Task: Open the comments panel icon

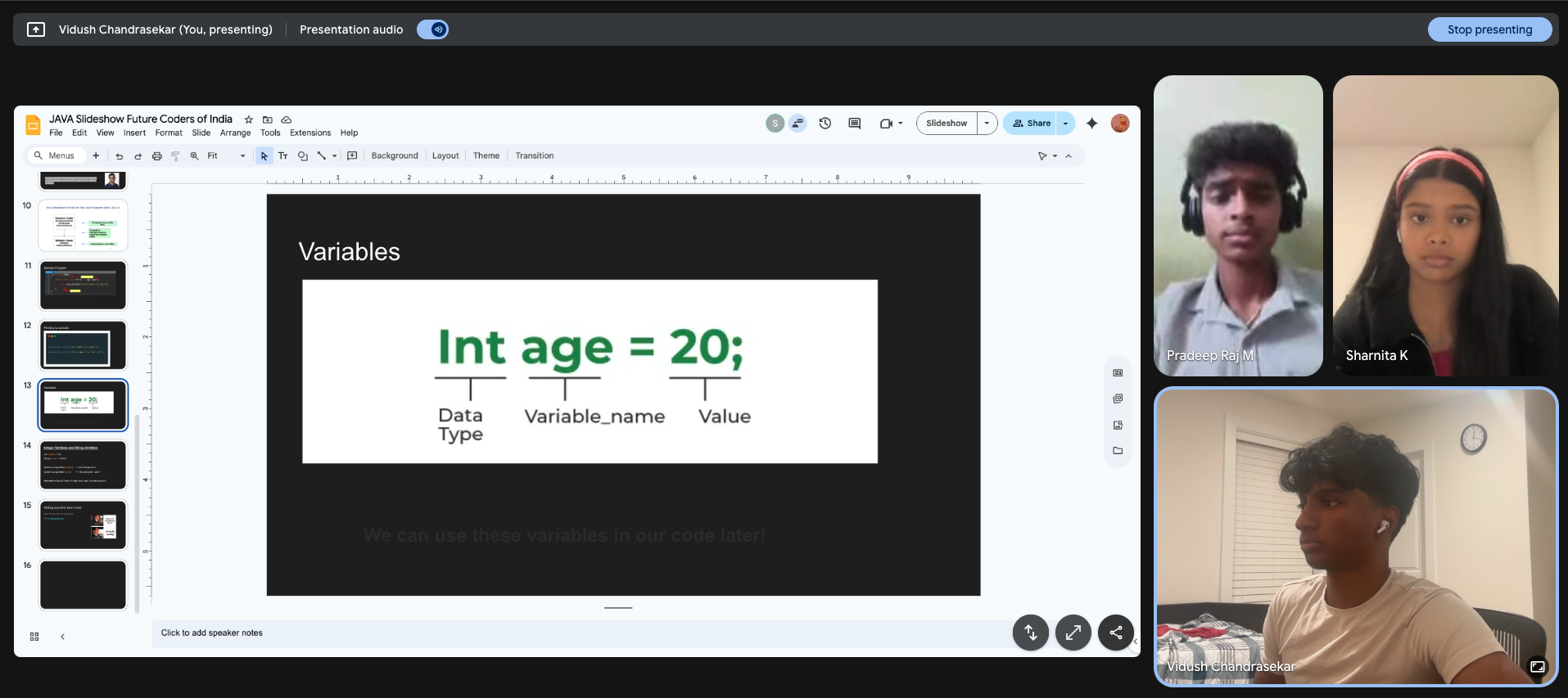Action: coord(854,124)
